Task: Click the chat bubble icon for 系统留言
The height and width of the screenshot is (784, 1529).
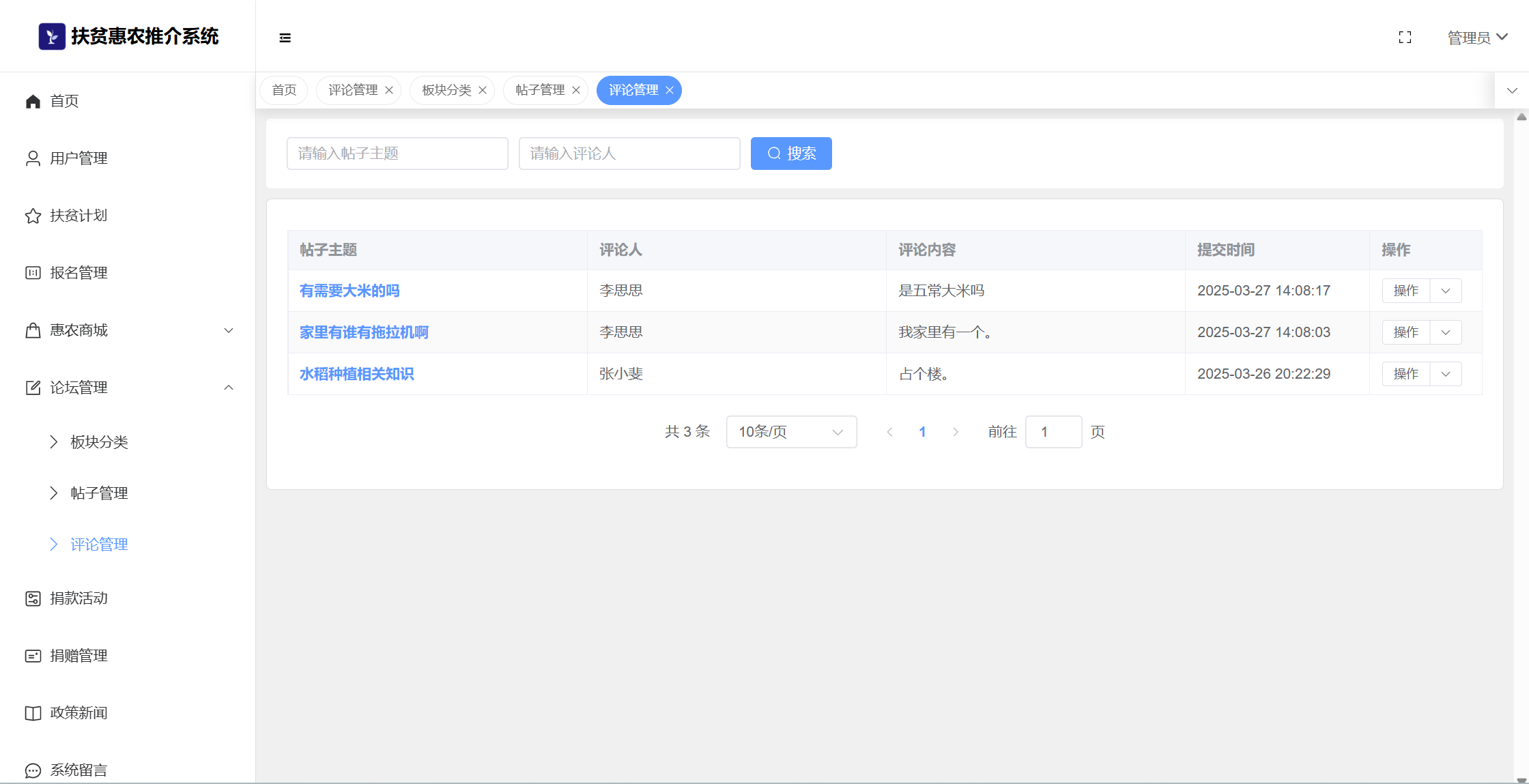Action: (x=33, y=770)
